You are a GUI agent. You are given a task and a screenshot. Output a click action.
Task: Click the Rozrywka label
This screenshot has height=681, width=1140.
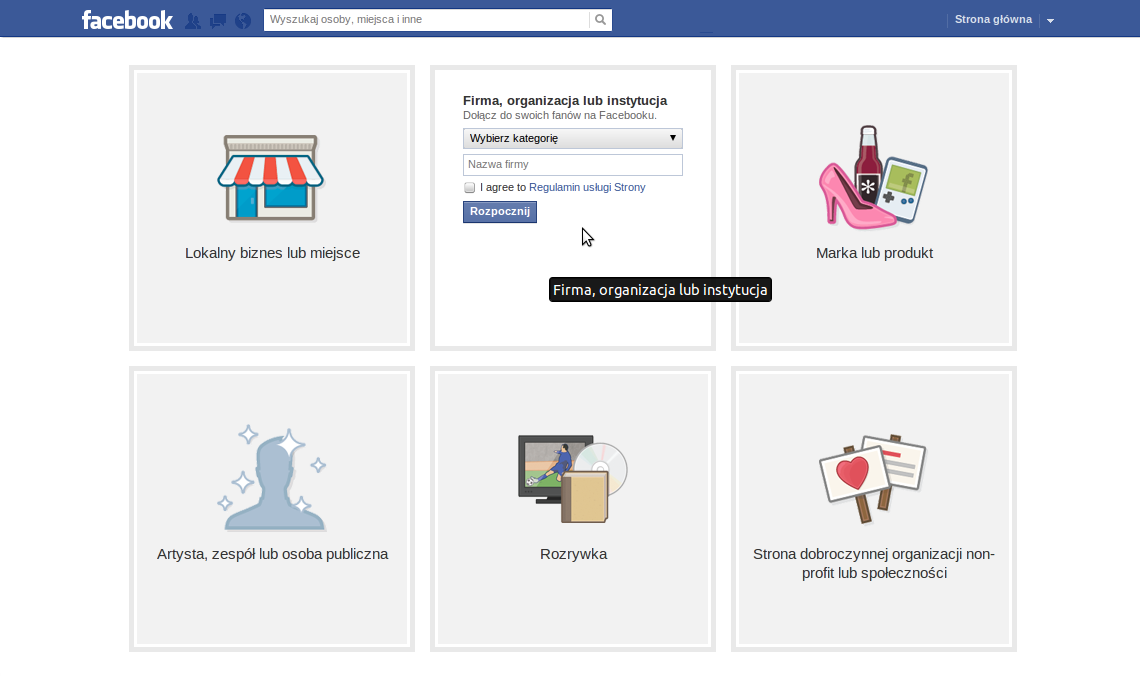click(x=574, y=554)
